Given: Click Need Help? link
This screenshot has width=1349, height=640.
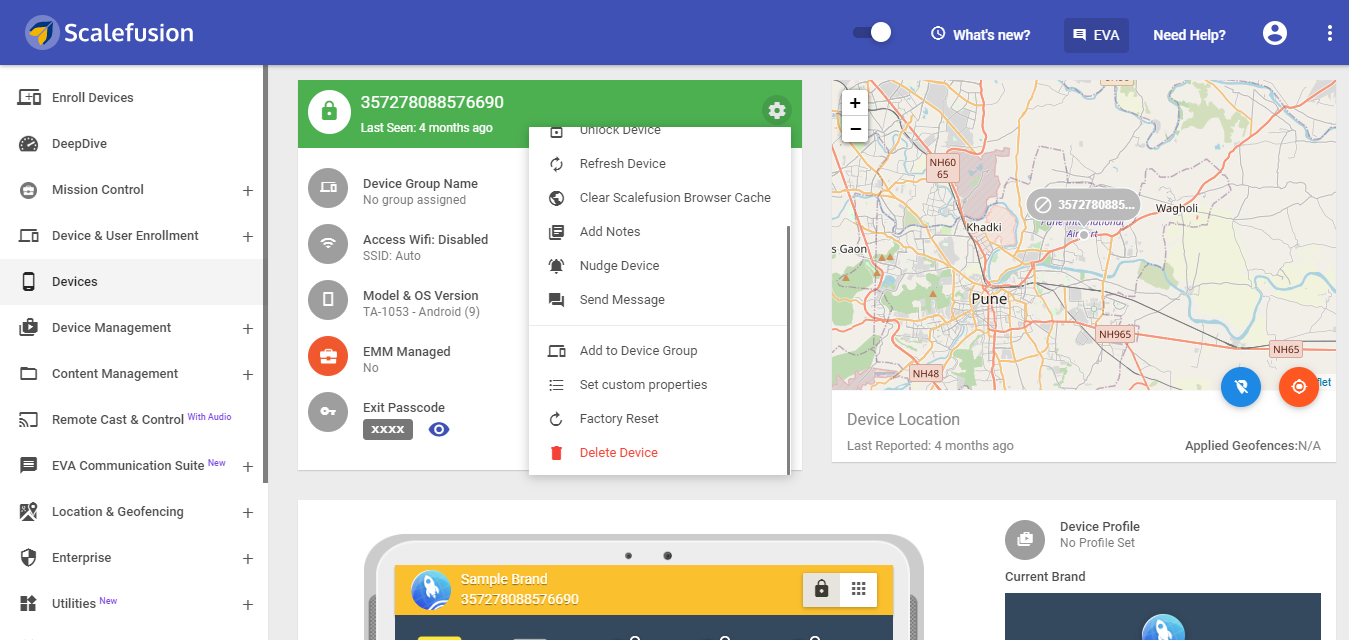Looking at the screenshot, I should click(1189, 34).
